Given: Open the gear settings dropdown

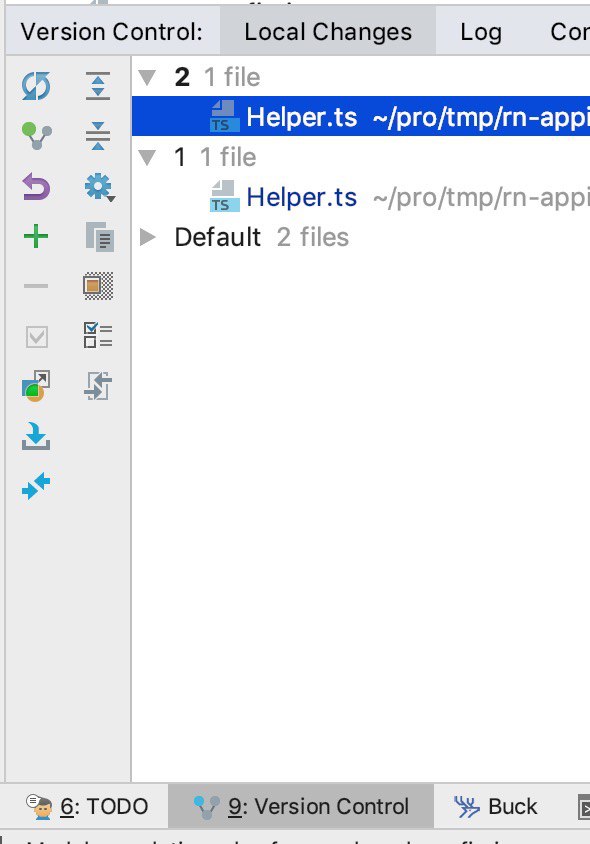Looking at the screenshot, I should pyautogui.click(x=100, y=187).
